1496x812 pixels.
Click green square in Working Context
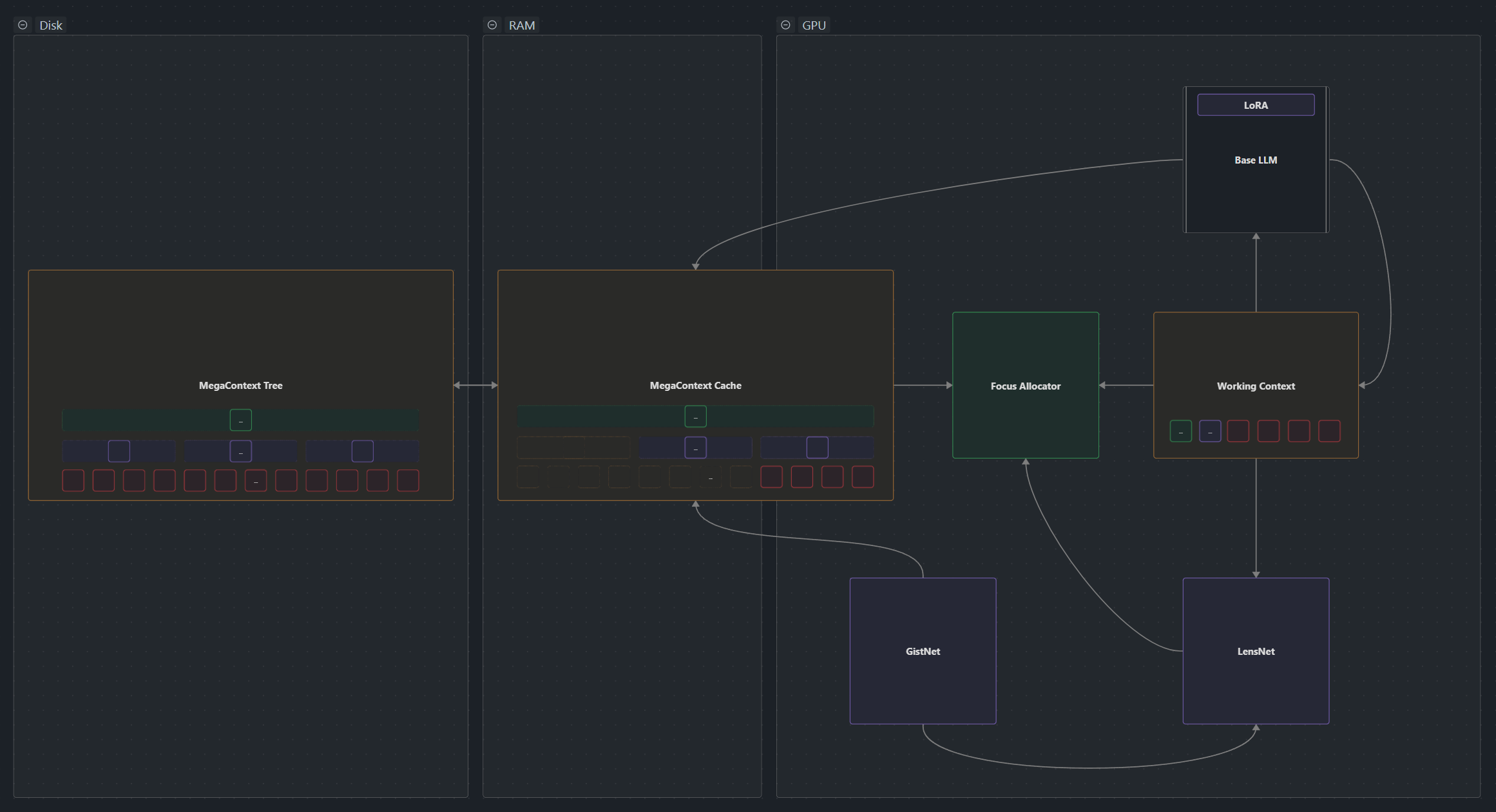click(1180, 431)
